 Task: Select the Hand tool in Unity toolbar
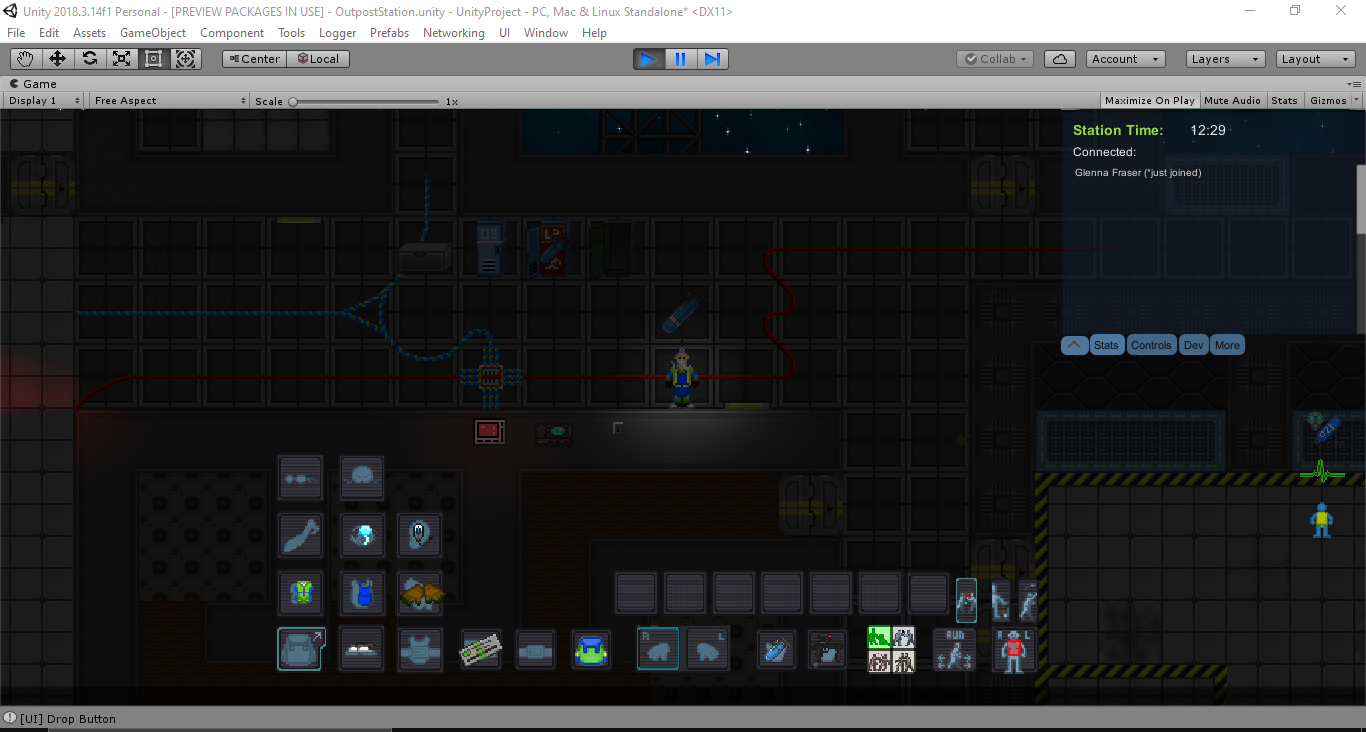(25, 58)
